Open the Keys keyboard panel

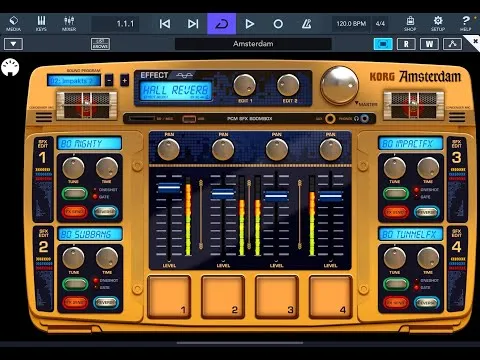tap(41, 24)
